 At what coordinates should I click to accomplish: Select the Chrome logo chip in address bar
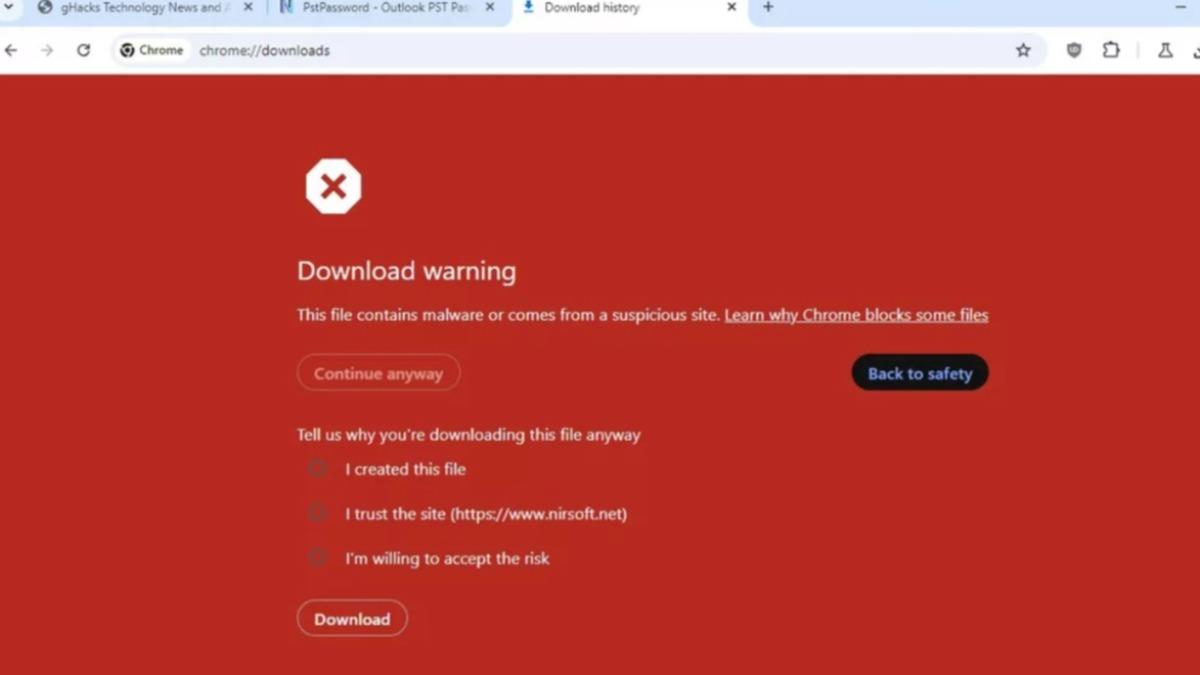click(151, 50)
